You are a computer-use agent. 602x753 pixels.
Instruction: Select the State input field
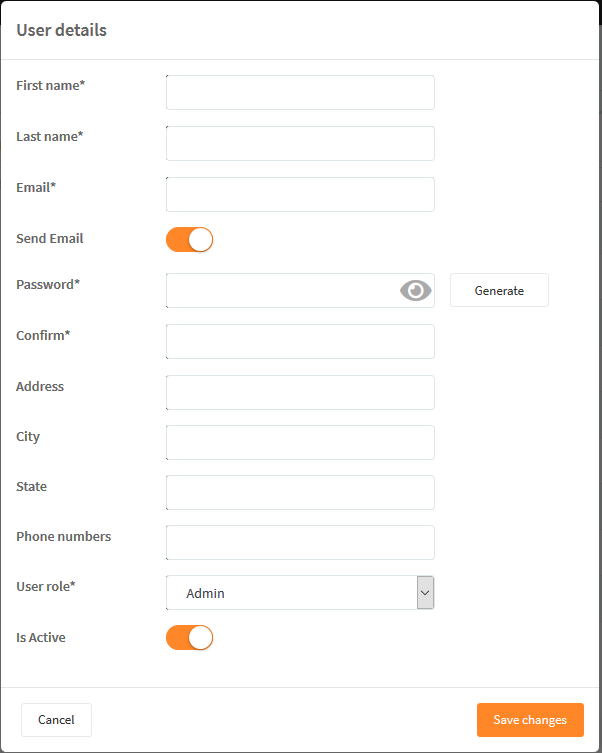pyautogui.click(x=301, y=492)
